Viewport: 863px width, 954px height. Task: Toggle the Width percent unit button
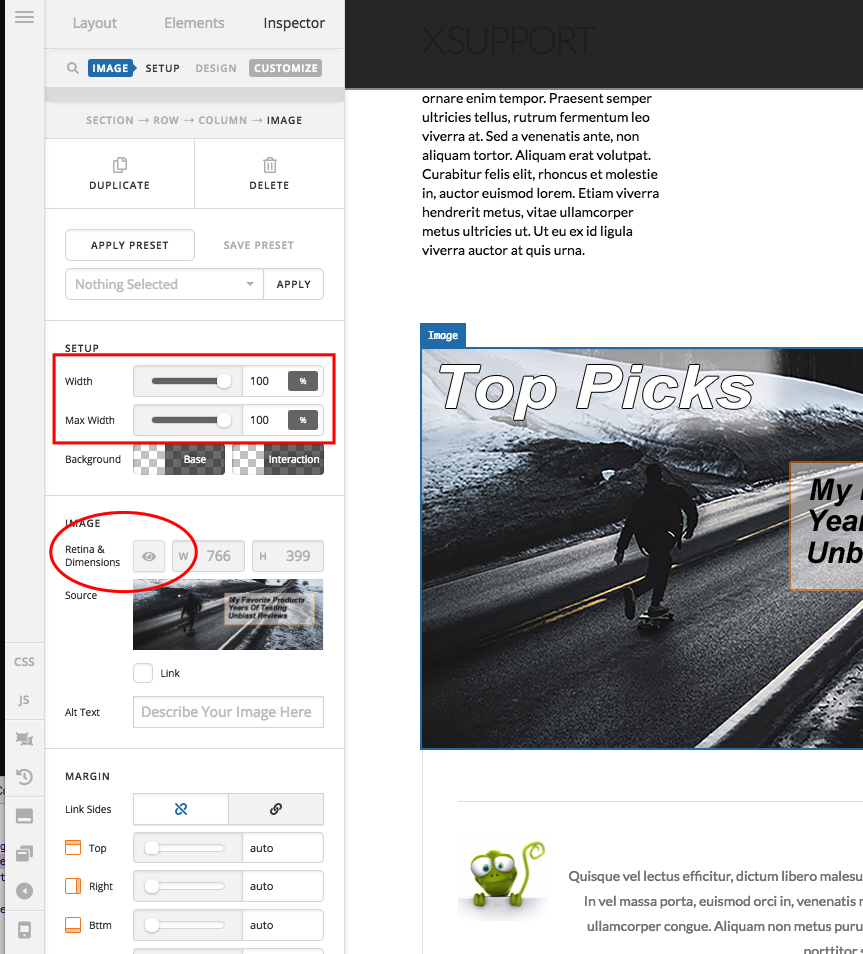[302, 381]
